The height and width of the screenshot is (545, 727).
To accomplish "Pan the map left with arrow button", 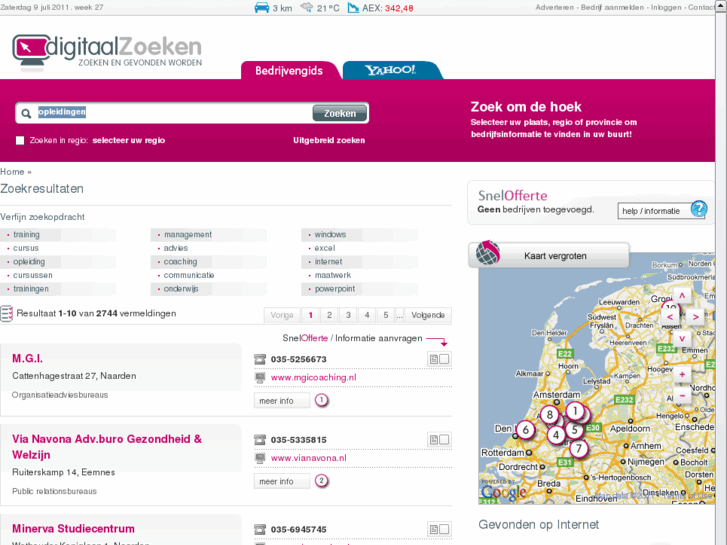I will [670, 317].
